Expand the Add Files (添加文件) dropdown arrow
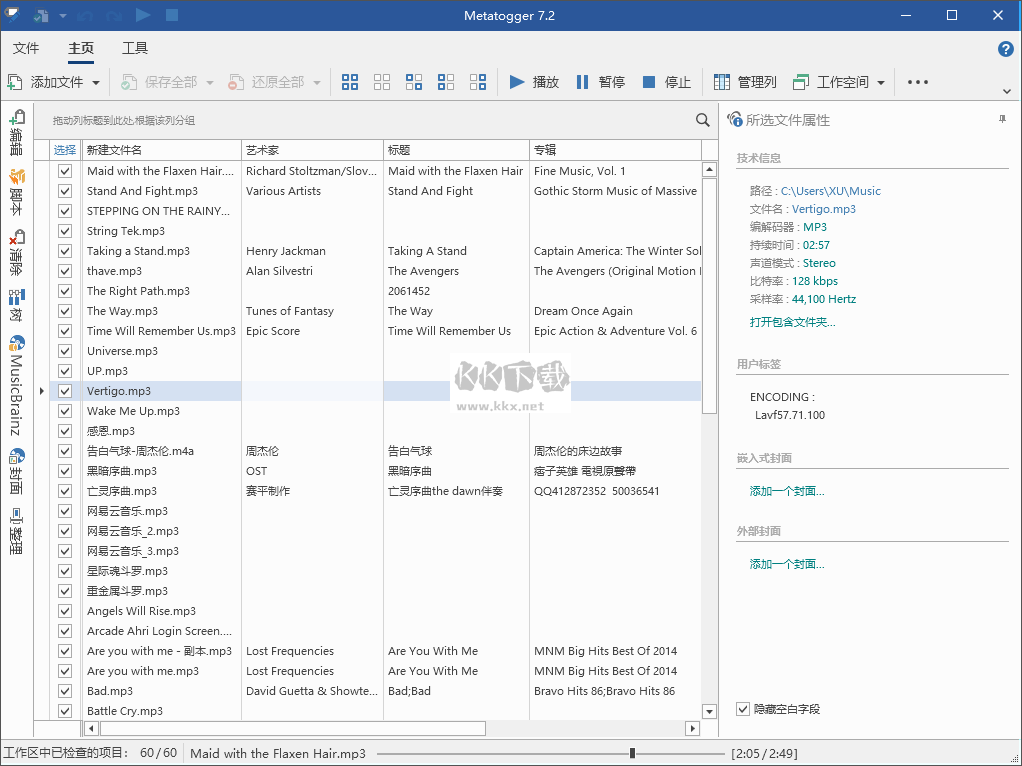1022x766 pixels. coord(96,83)
